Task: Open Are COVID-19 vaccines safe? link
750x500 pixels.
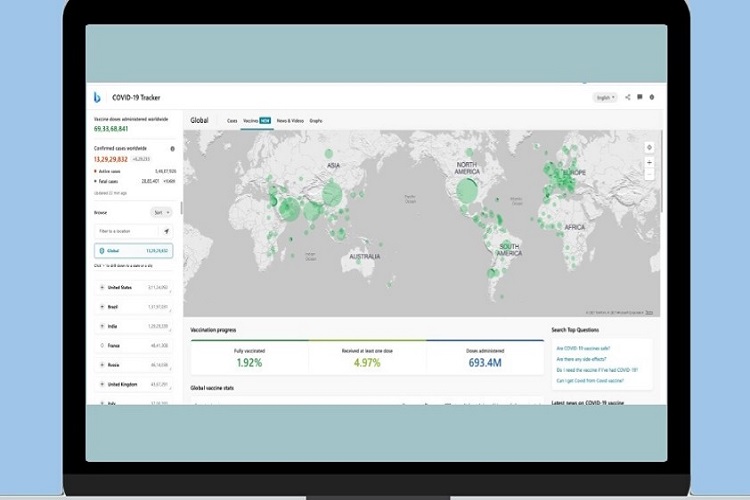Action: pyautogui.click(x=583, y=348)
